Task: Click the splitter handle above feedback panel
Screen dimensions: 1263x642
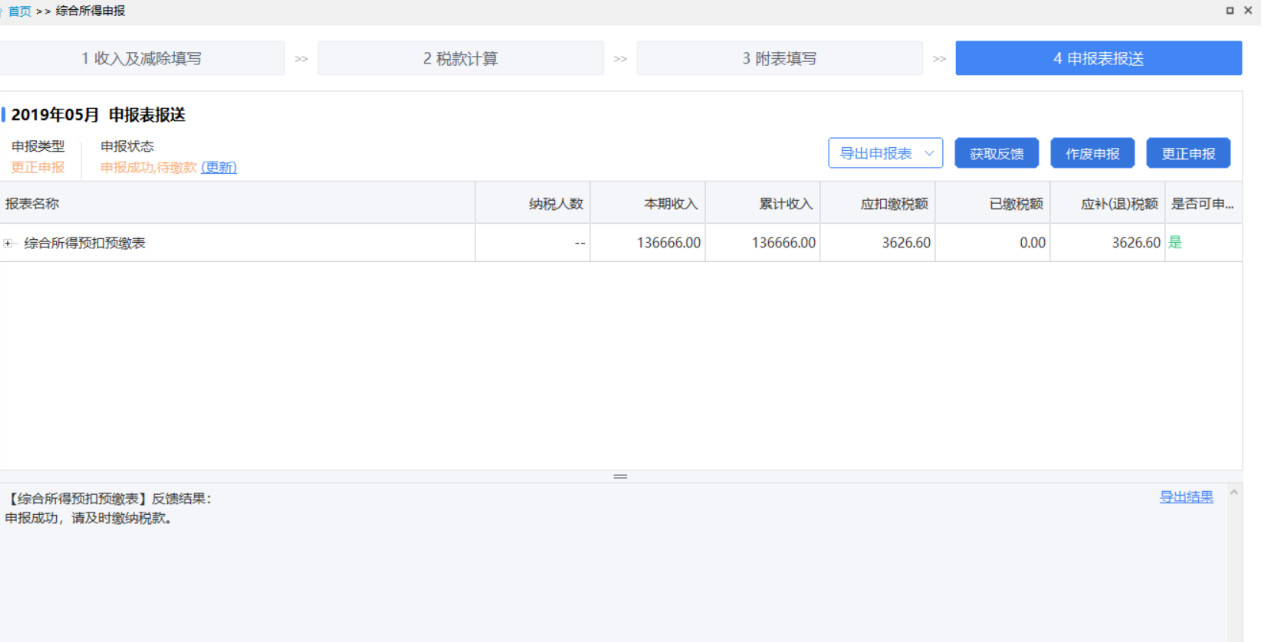Action: [620, 476]
